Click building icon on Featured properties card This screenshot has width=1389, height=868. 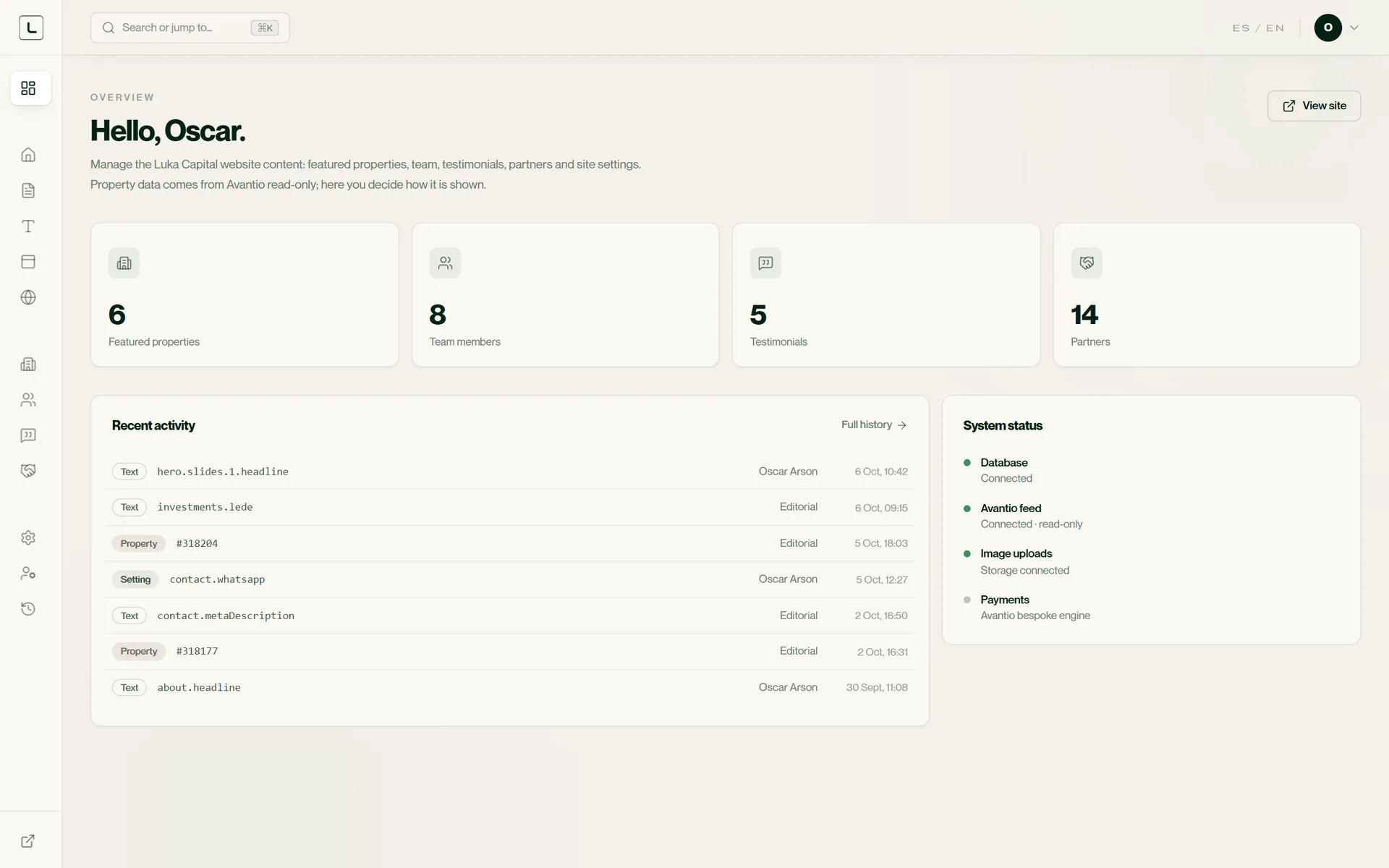point(124,263)
